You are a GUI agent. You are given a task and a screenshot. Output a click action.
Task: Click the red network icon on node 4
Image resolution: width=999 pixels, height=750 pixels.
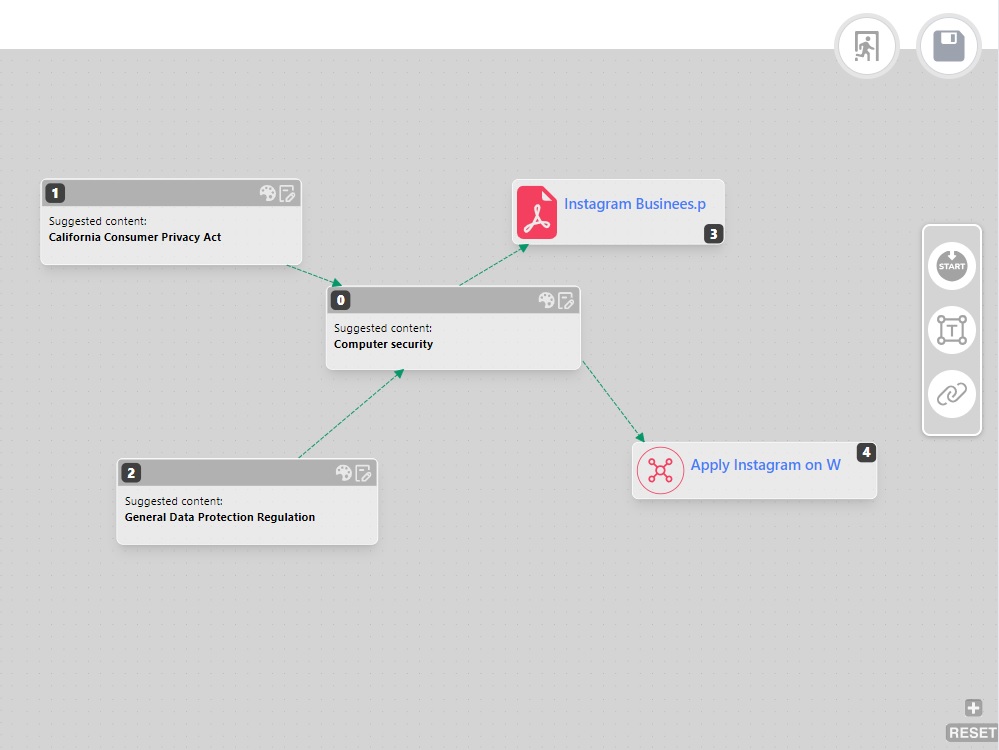coord(660,470)
